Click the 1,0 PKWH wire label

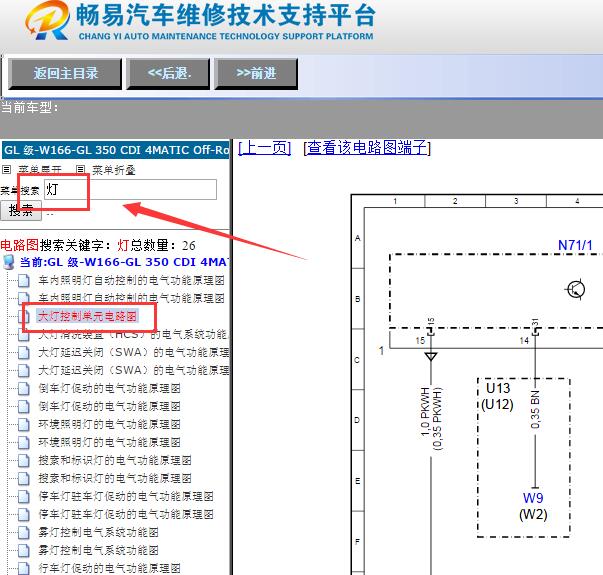pos(425,412)
